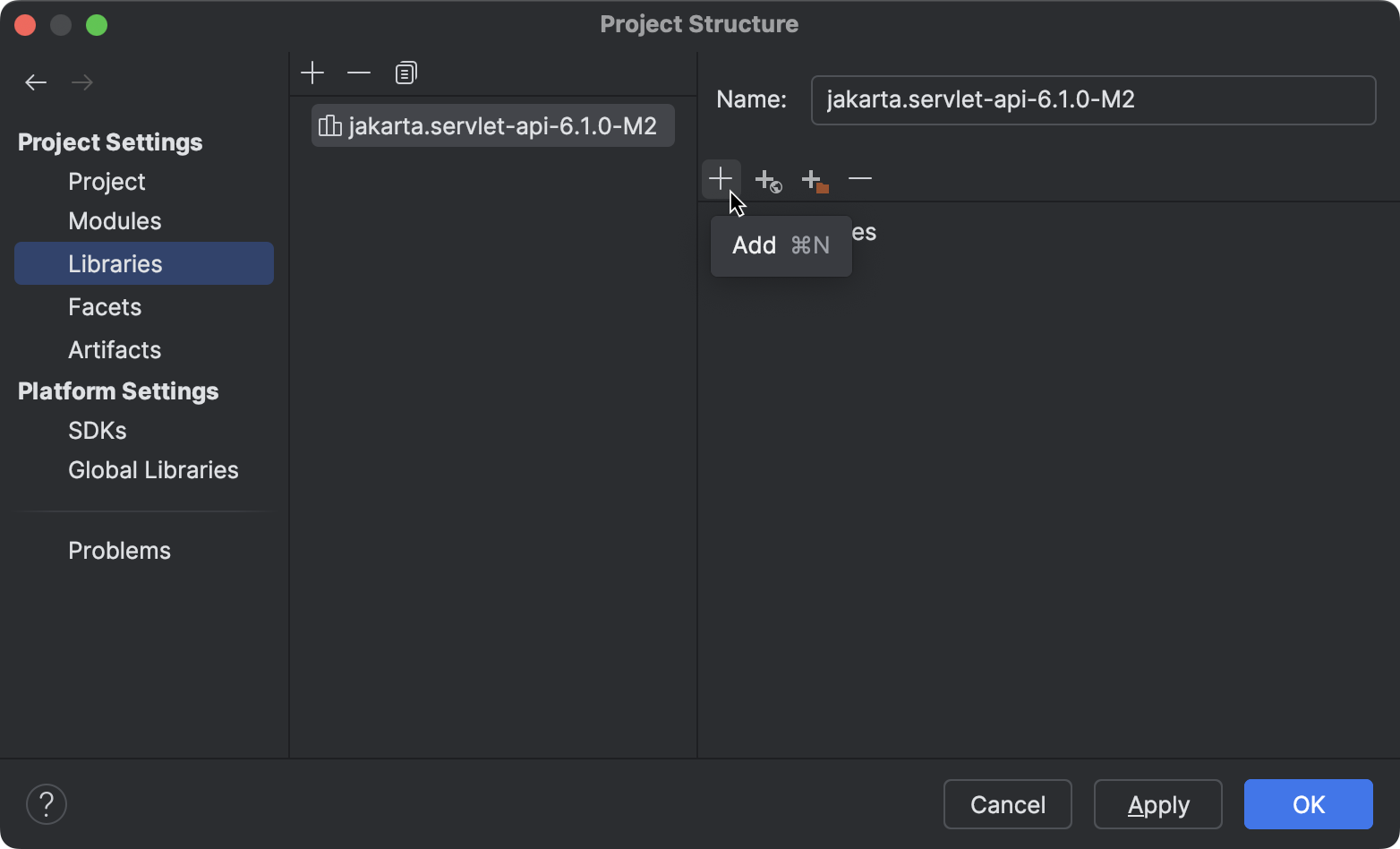Image resolution: width=1400 pixels, height=849 pixels.
Task: Open Global Libraries settings
Action: [153, 469]
